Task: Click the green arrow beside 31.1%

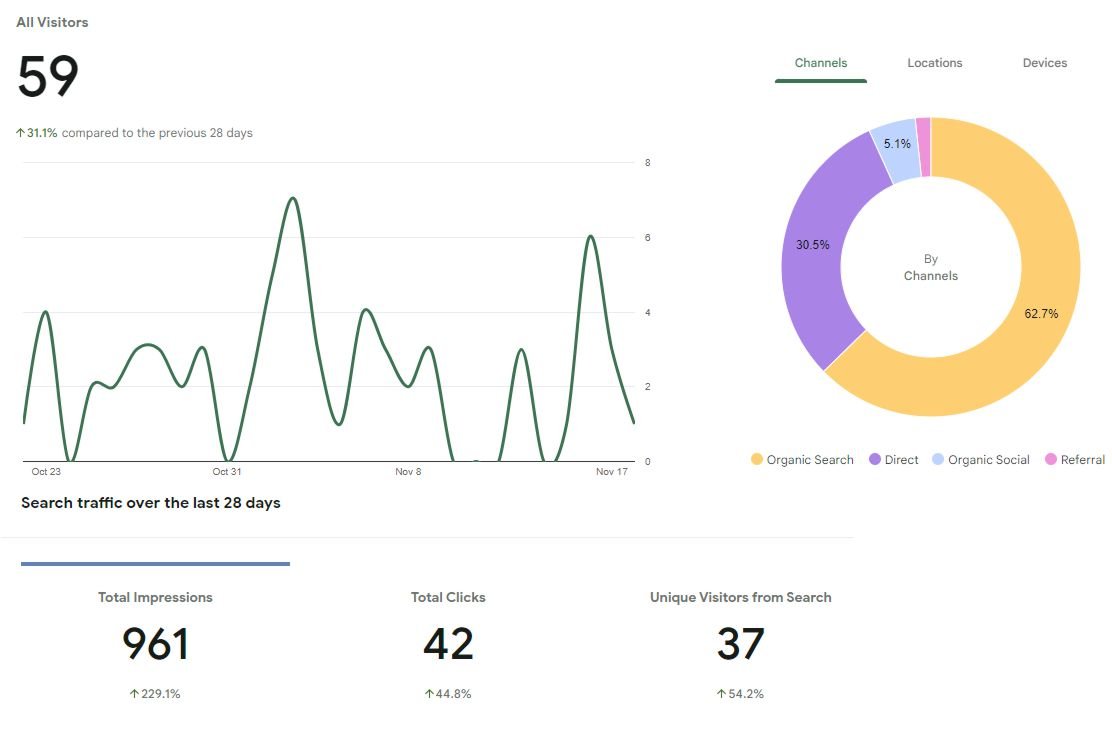Action: [x=20, y=133]
